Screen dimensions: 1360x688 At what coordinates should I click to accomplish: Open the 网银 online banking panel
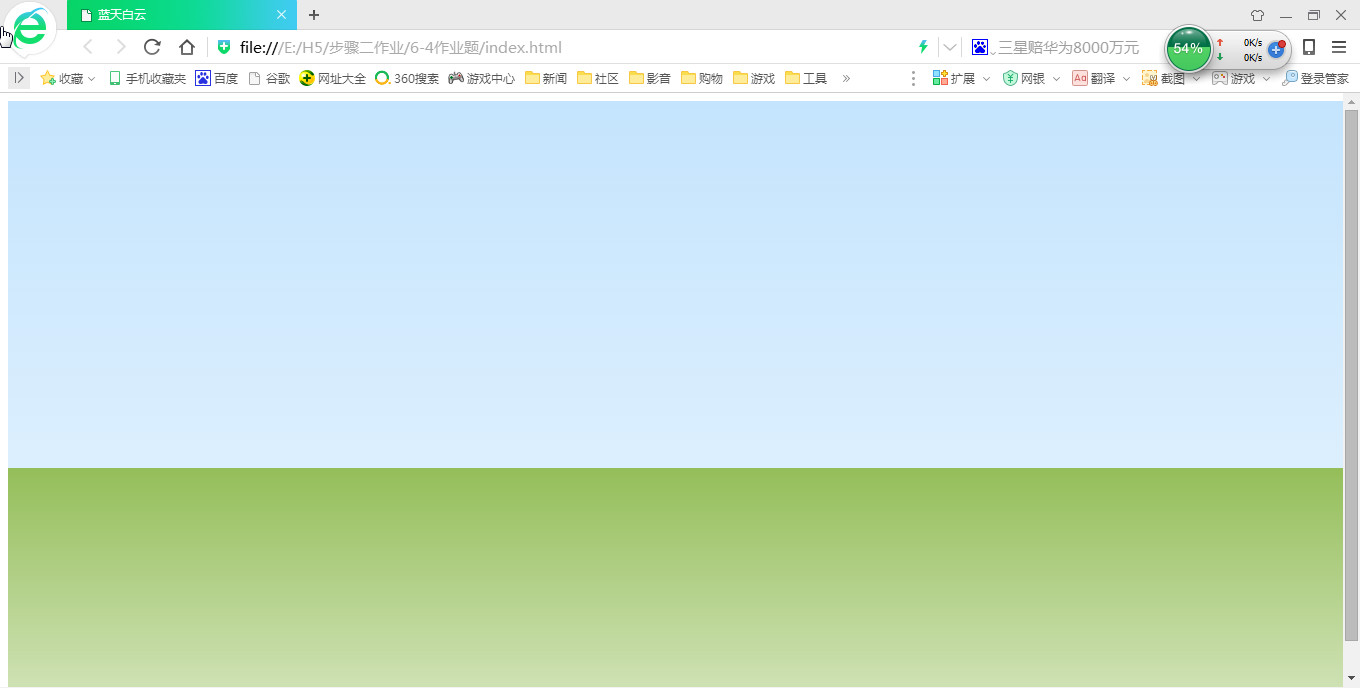1028,78
